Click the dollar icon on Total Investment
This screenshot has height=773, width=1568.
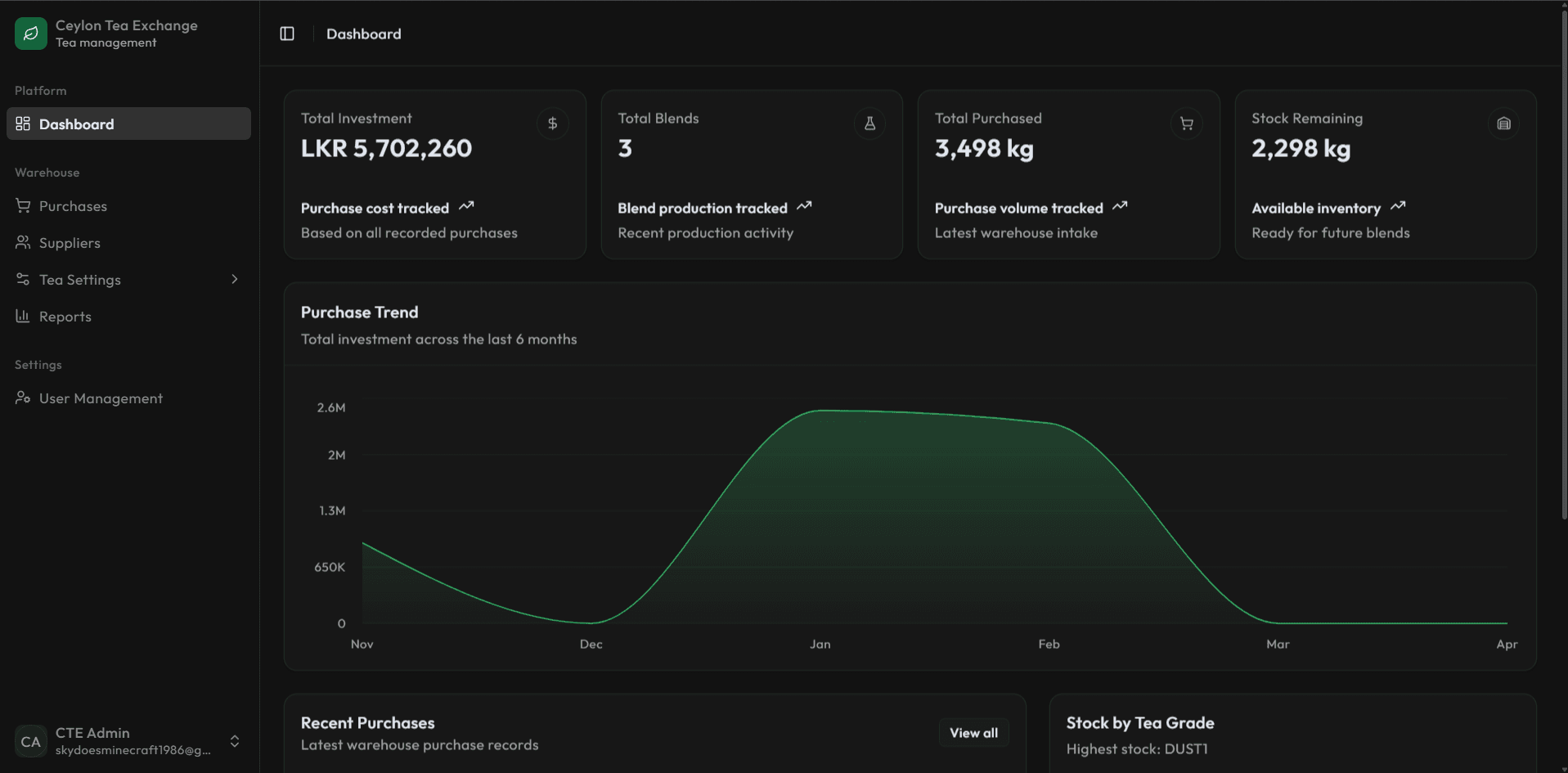(553, 124)
